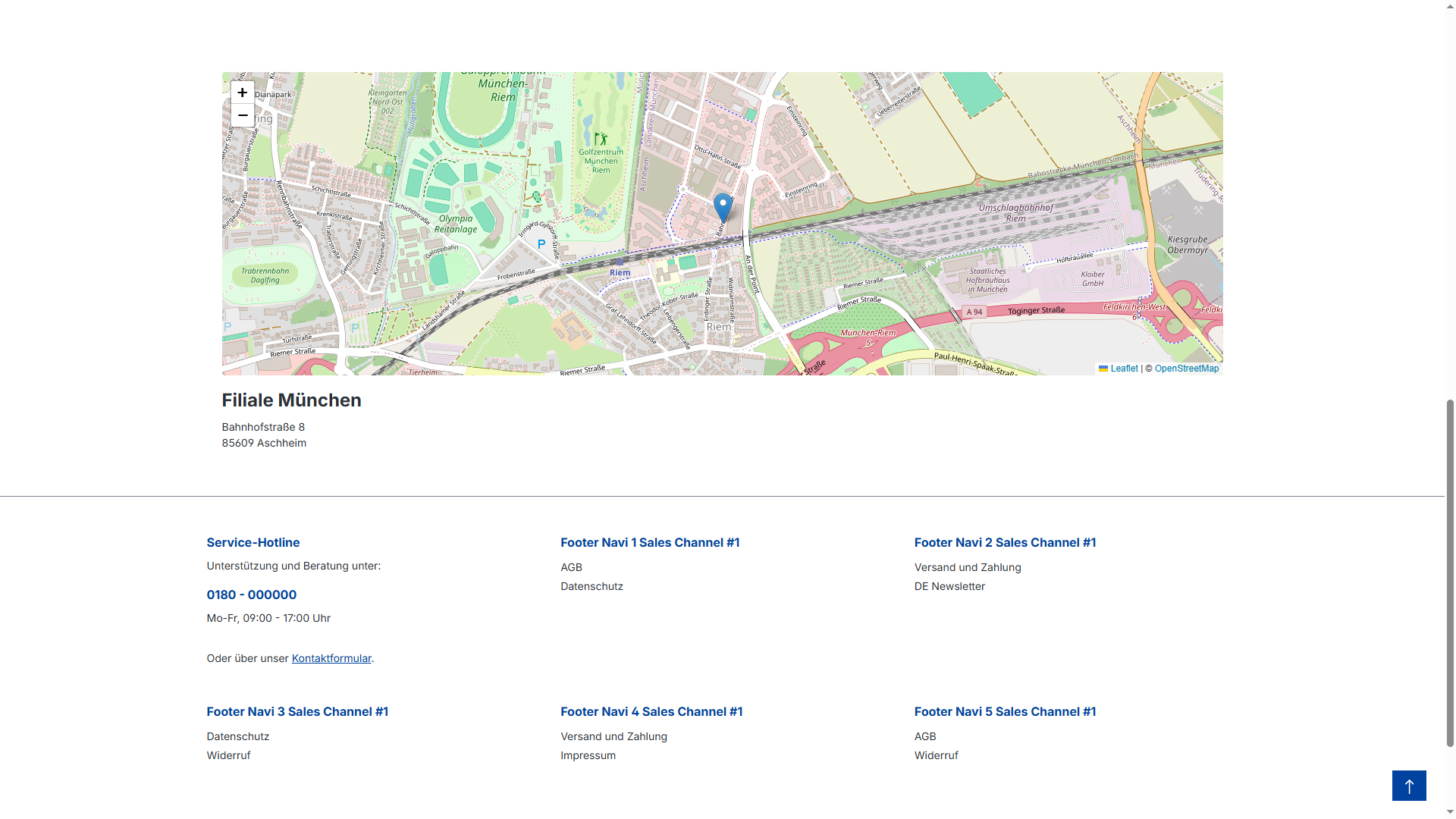1456x819 pixels.
Task: Click the Olympia Reitanlage map label
Action: pos(456,224)
